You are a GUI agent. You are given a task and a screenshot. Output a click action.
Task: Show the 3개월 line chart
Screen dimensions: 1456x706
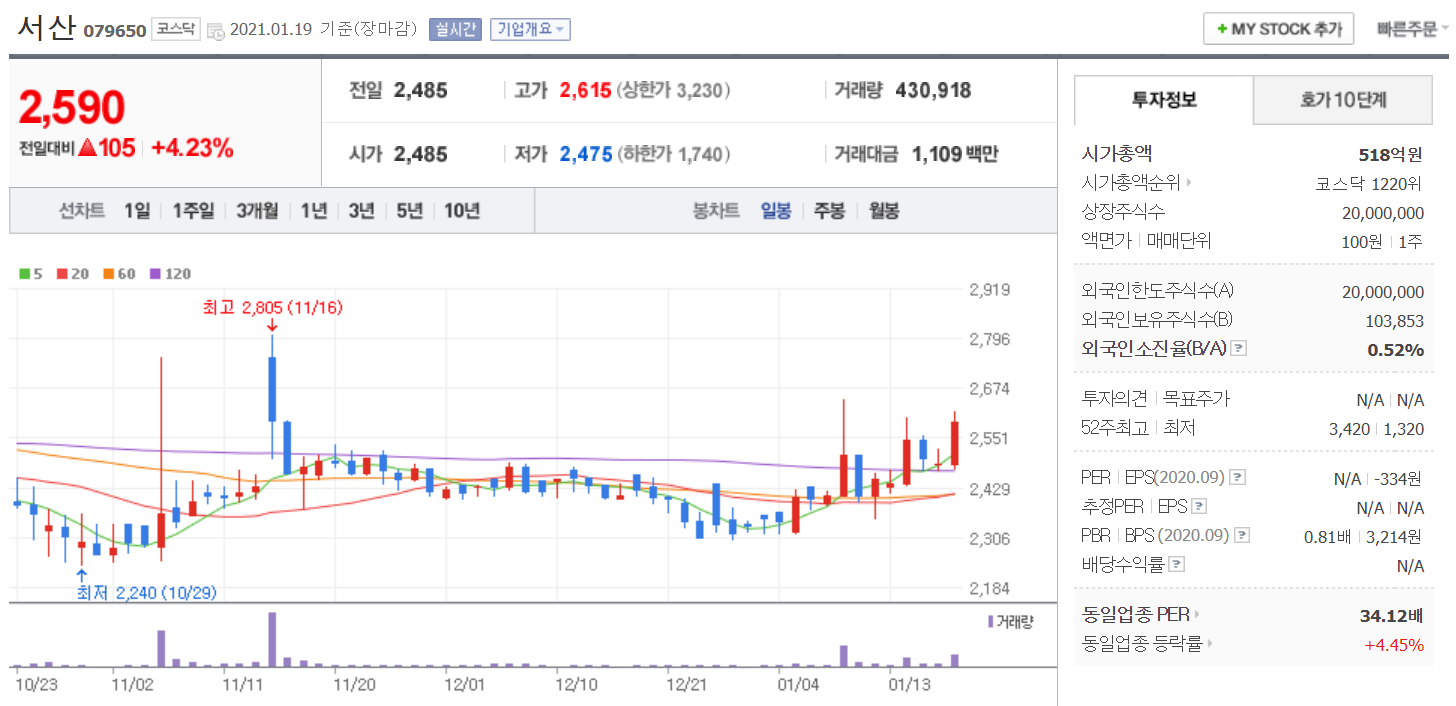coord(257,211)
